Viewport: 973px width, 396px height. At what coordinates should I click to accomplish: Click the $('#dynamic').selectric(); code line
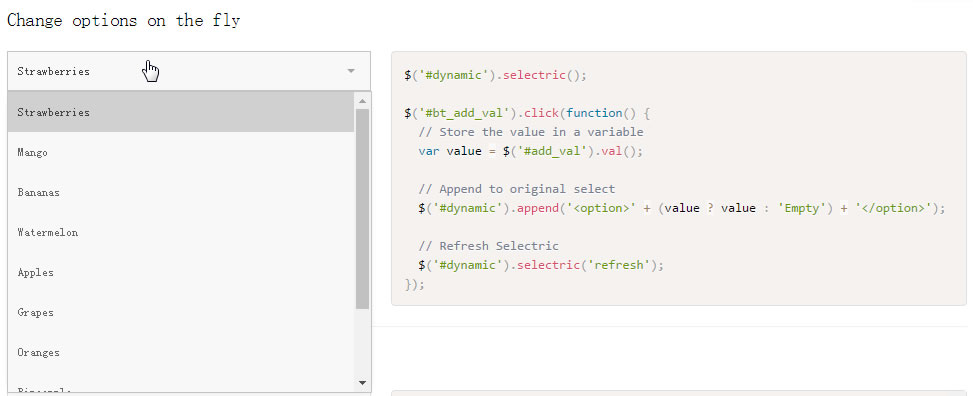pos(495,75)
